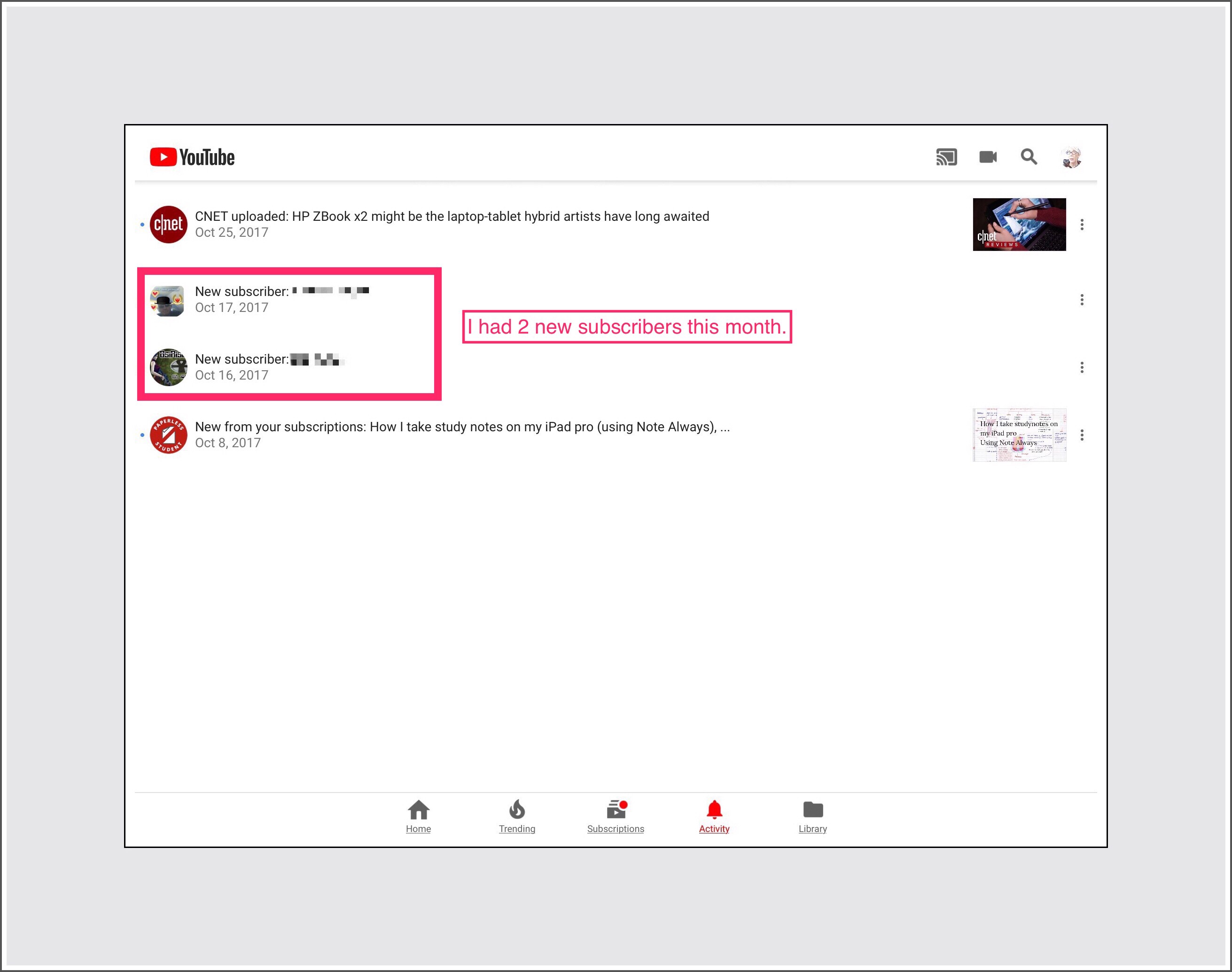Click the YouTube logo
Image resolution: width=1232 pixels, height=972 pixels.
pyautogui.click(x=192, y=157)
